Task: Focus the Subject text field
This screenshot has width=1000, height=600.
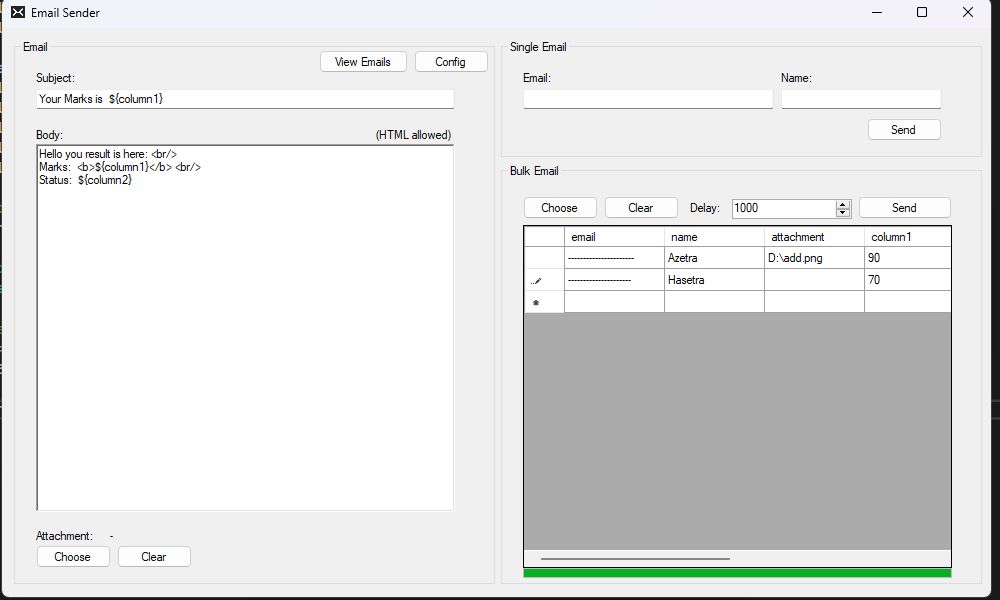Action: tap(245, 99)
